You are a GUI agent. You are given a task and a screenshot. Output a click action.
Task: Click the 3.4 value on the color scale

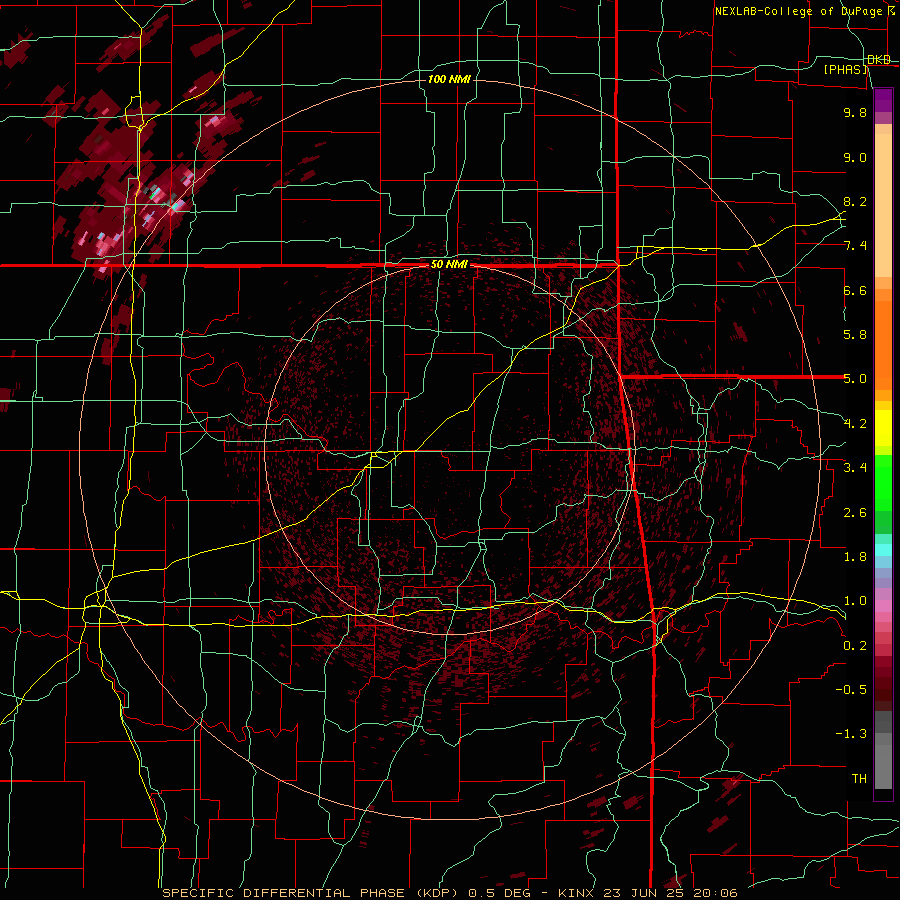tap(855, 468)
